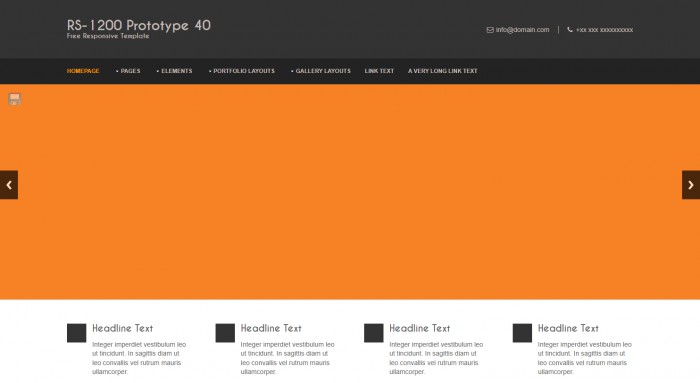
Task: Select the Link Text menu item
Action: tap(379, 71)
